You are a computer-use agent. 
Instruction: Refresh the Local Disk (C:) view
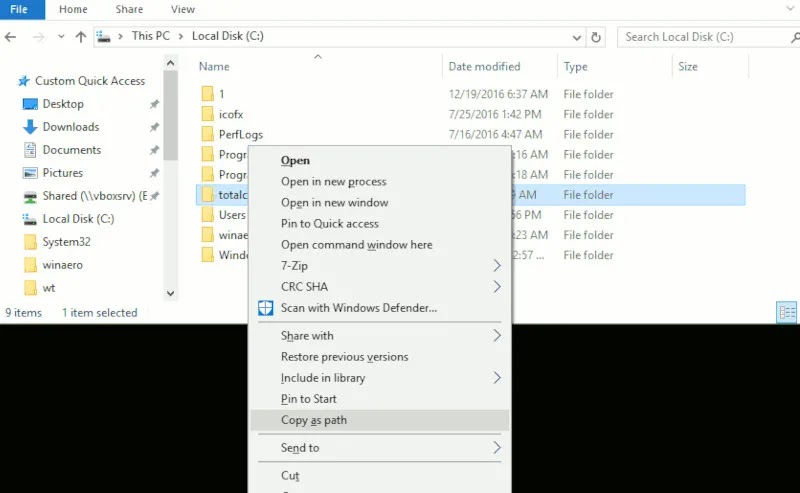595,37
